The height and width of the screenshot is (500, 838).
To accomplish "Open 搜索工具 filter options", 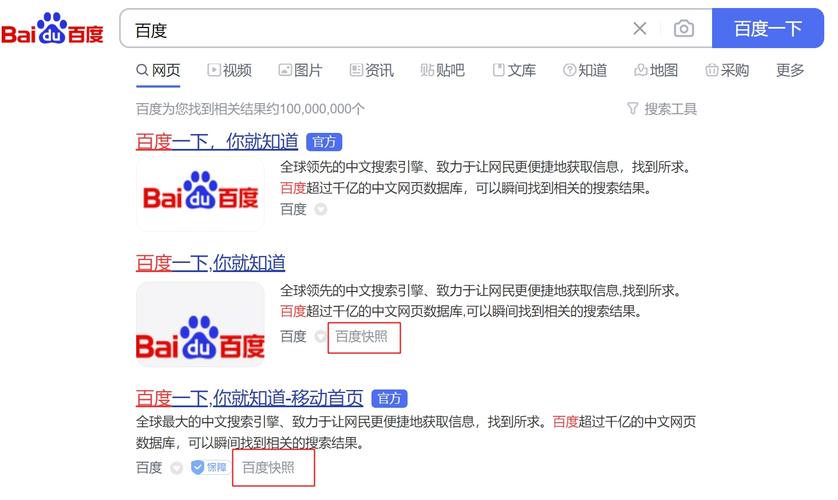I will pos(662,109).
